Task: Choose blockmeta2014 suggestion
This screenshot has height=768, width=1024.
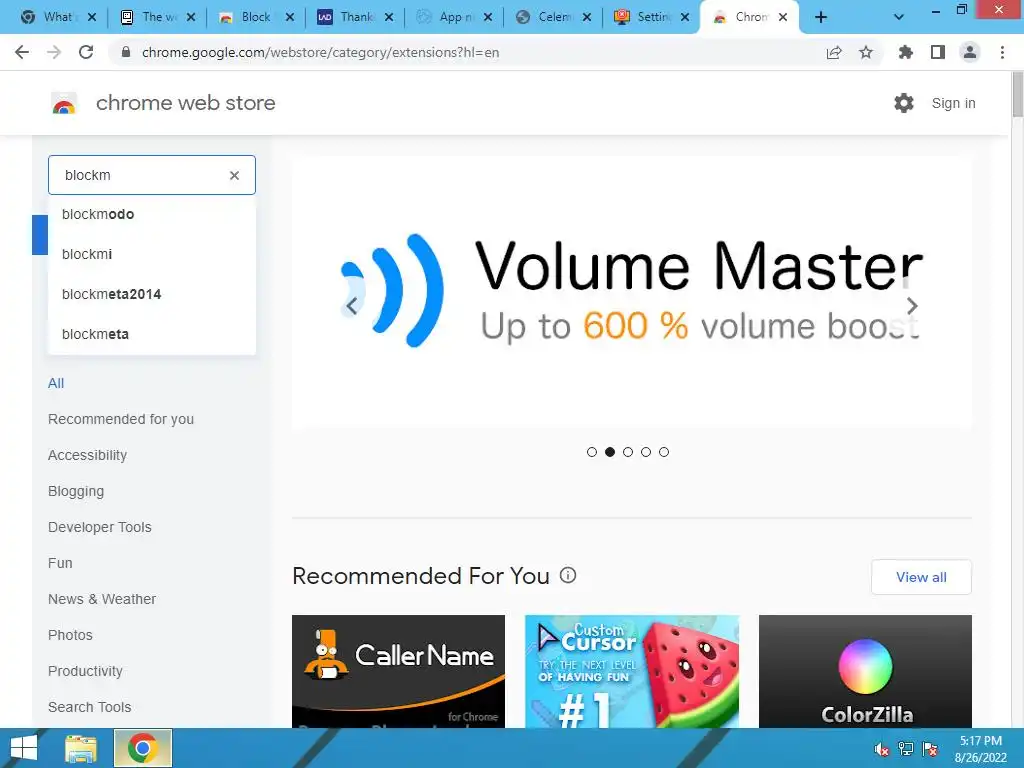Action: pos(152,294)
